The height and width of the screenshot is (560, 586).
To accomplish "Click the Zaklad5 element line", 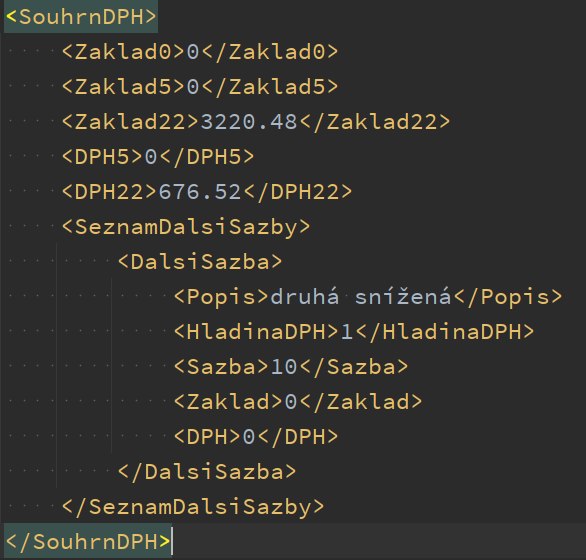I will pyautogui.click(x=200, y=87).
